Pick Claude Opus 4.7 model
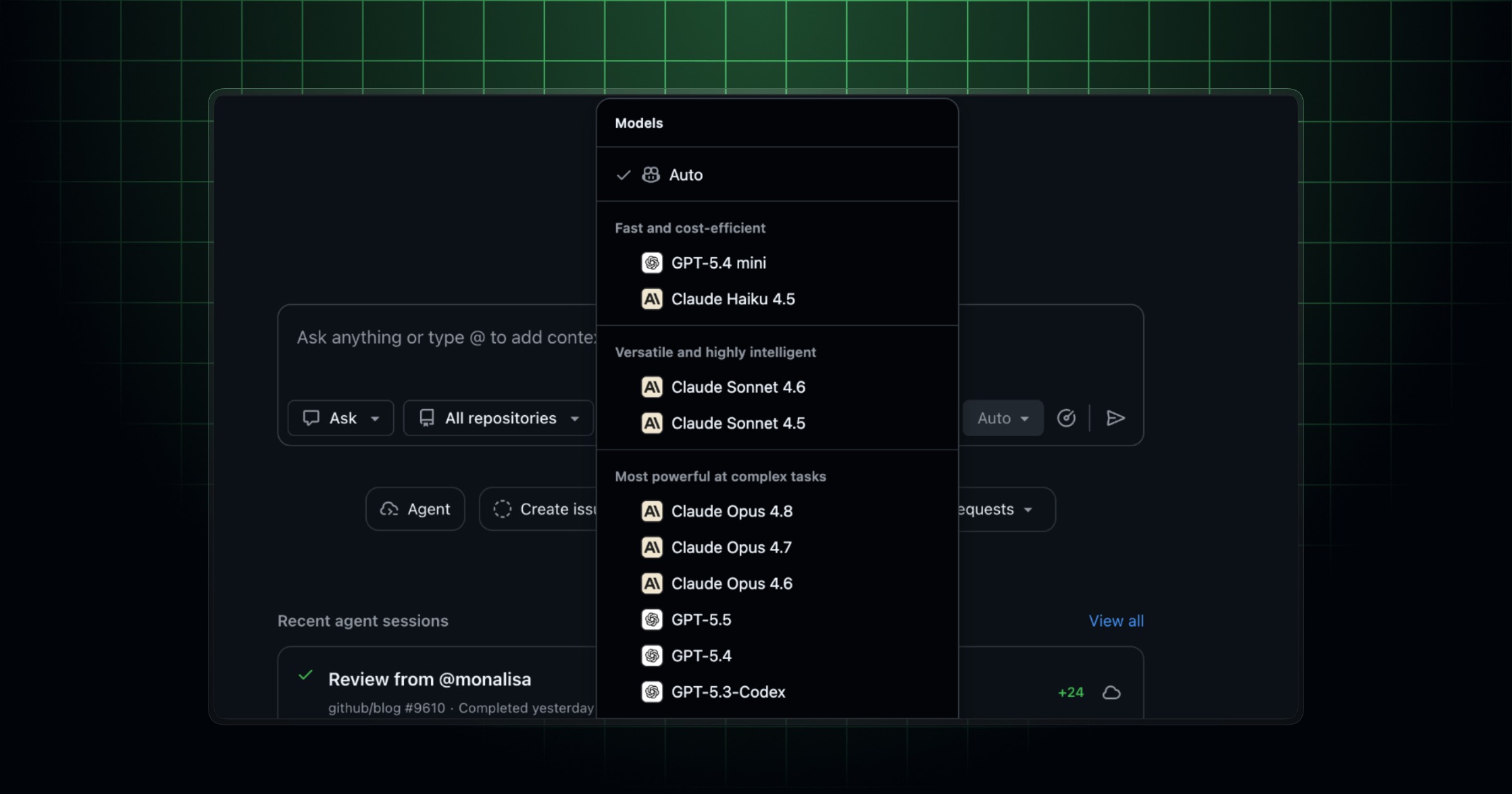Viewport: 1512px width, 794px height. (777, 547)
